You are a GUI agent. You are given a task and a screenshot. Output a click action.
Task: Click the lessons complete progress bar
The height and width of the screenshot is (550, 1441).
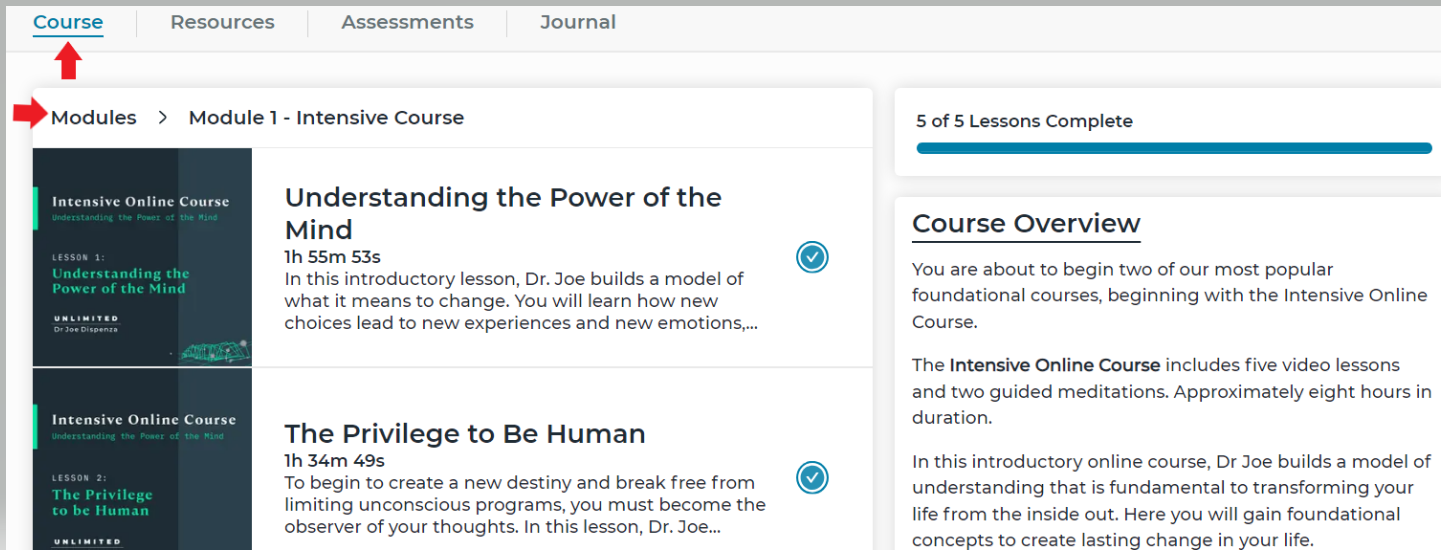tap(1174, 148)
